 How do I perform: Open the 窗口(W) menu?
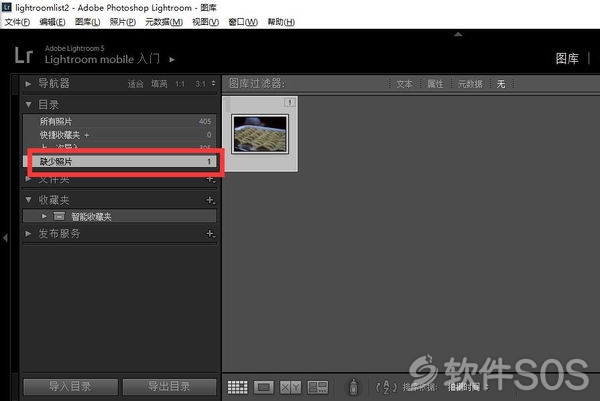243,22
